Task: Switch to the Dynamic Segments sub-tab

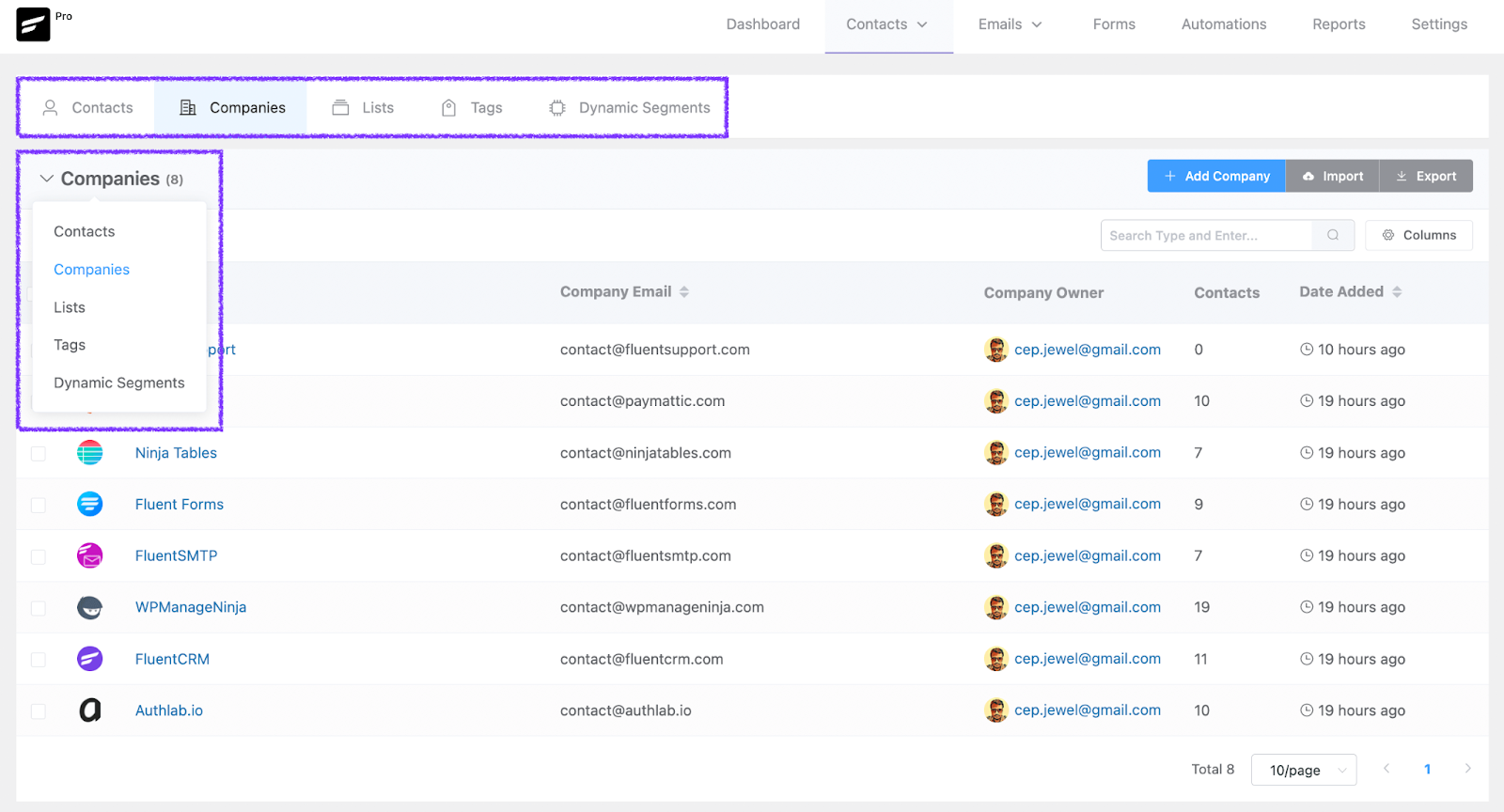Action: [x=629, y=108]
